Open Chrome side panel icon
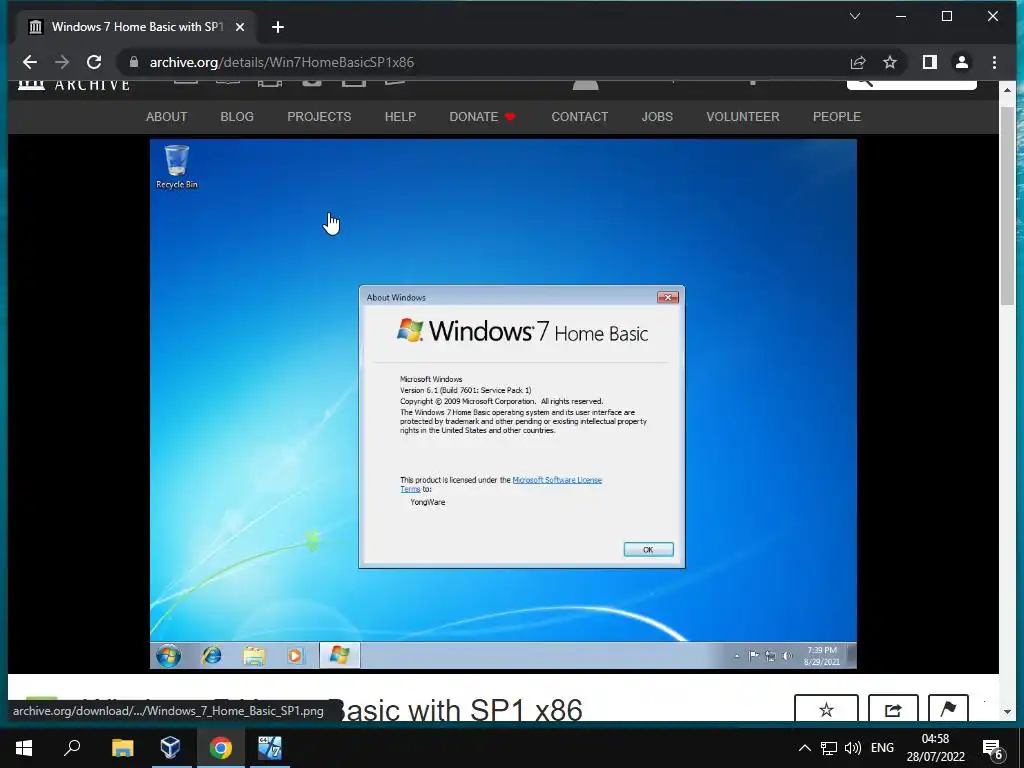 (x=930, y=62)
